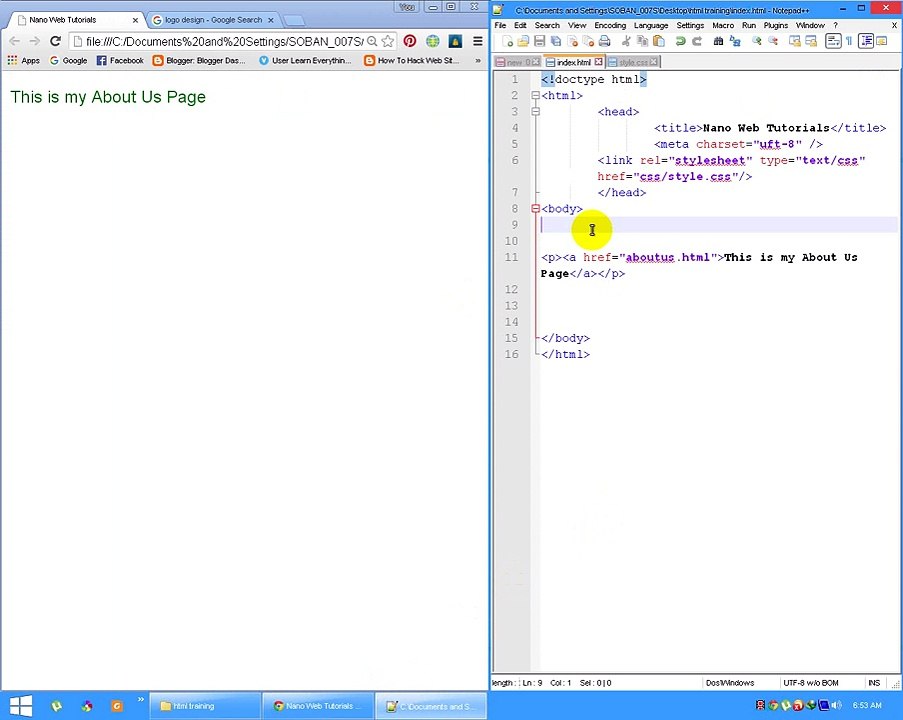903x720 pixels.
Task: Click green Undo arrow in Notepad++
Action: pos(680,41)
